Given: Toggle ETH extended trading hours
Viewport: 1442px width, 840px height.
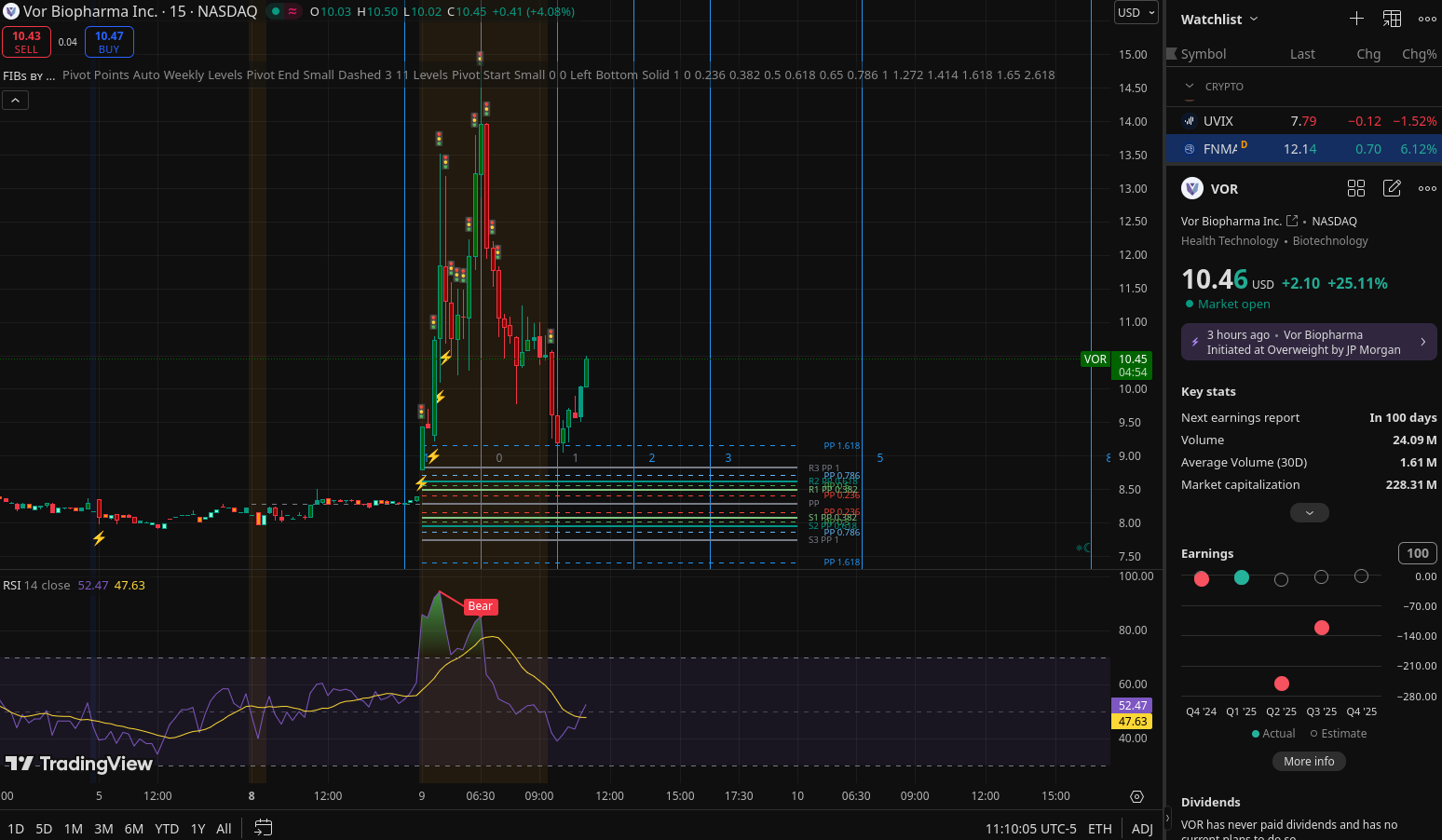Looking at the screenshot, I should pos(1100,829).
